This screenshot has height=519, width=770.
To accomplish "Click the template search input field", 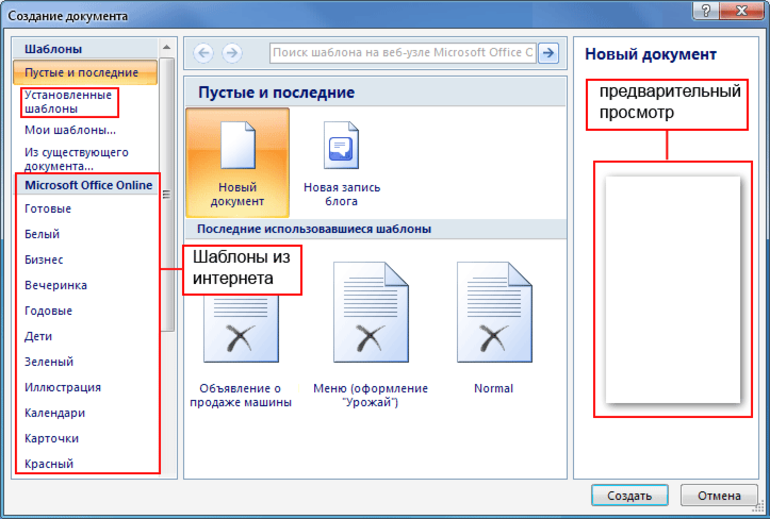I will click(x=402, y=53).
